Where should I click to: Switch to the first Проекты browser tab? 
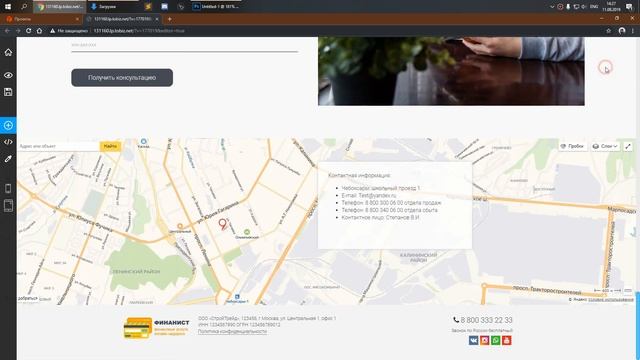(x=41, y=19)
